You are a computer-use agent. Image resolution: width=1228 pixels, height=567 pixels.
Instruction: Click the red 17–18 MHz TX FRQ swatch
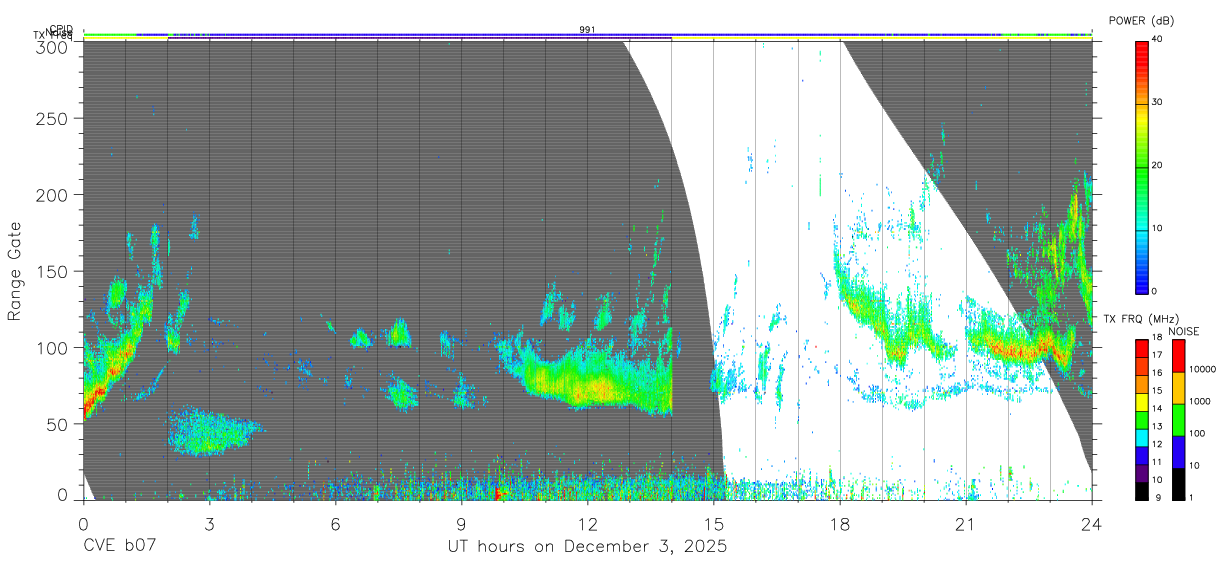1141,347
